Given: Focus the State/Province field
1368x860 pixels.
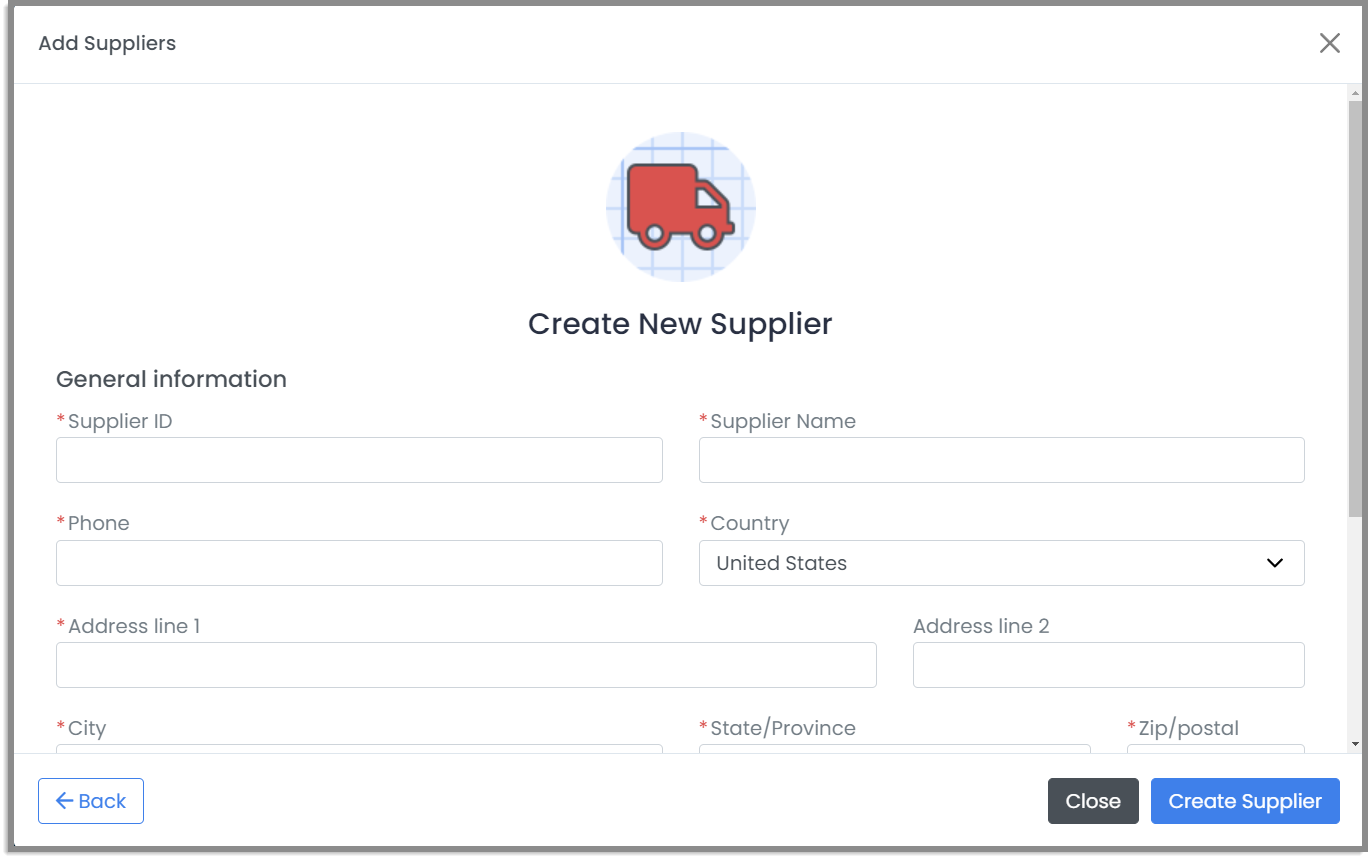Looking at the screenshot, I should (894, 749).
